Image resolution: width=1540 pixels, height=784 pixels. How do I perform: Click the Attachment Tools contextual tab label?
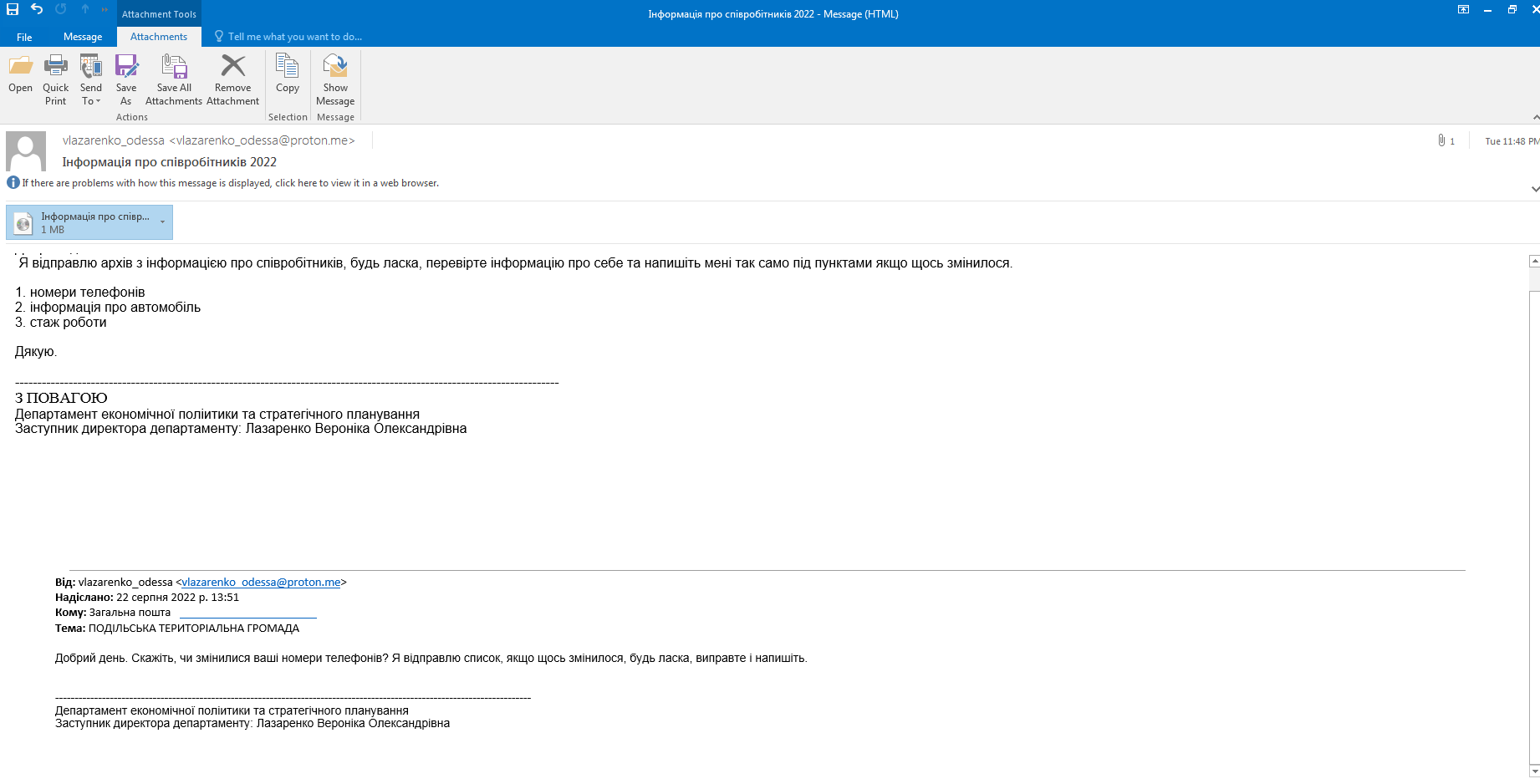[159, 14]
